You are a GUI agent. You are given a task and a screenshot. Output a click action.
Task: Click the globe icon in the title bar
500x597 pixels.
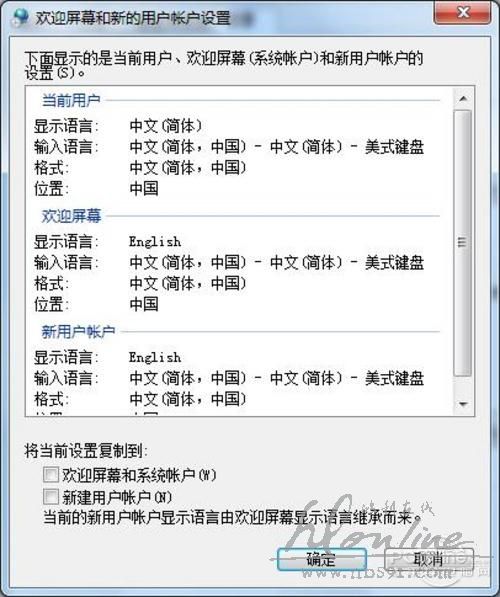pos(20,17)
